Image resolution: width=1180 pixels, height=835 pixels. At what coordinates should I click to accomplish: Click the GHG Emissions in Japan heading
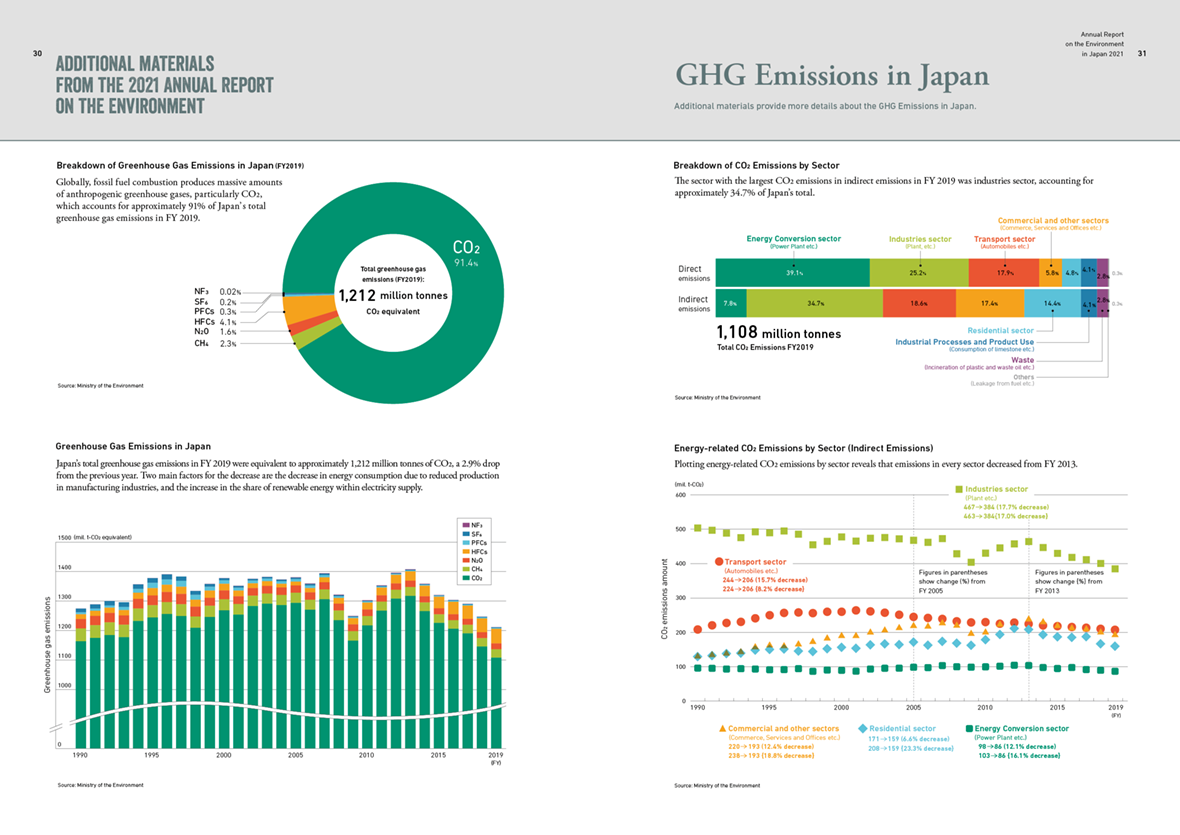pos(832,76)
